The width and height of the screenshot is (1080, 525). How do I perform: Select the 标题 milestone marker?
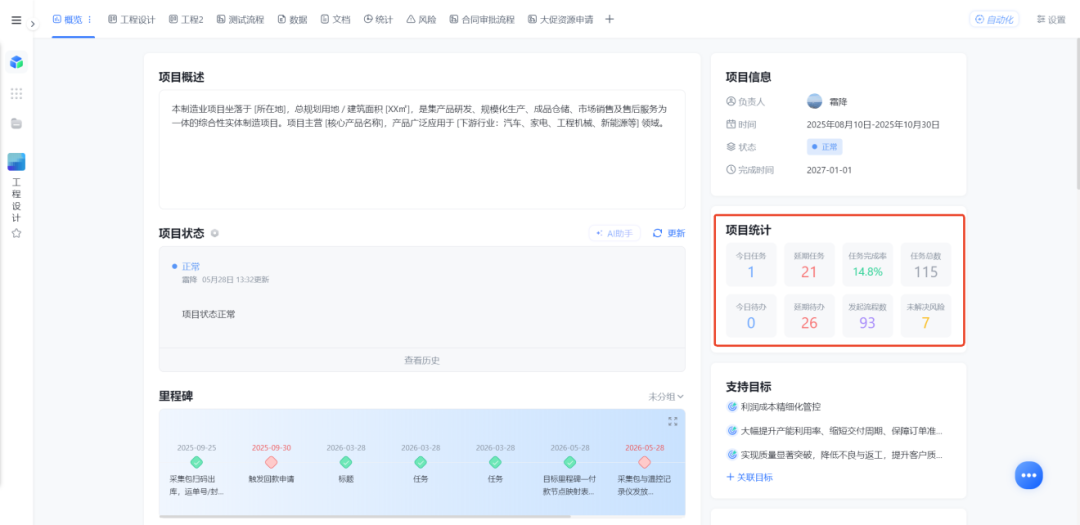[346, 462]
